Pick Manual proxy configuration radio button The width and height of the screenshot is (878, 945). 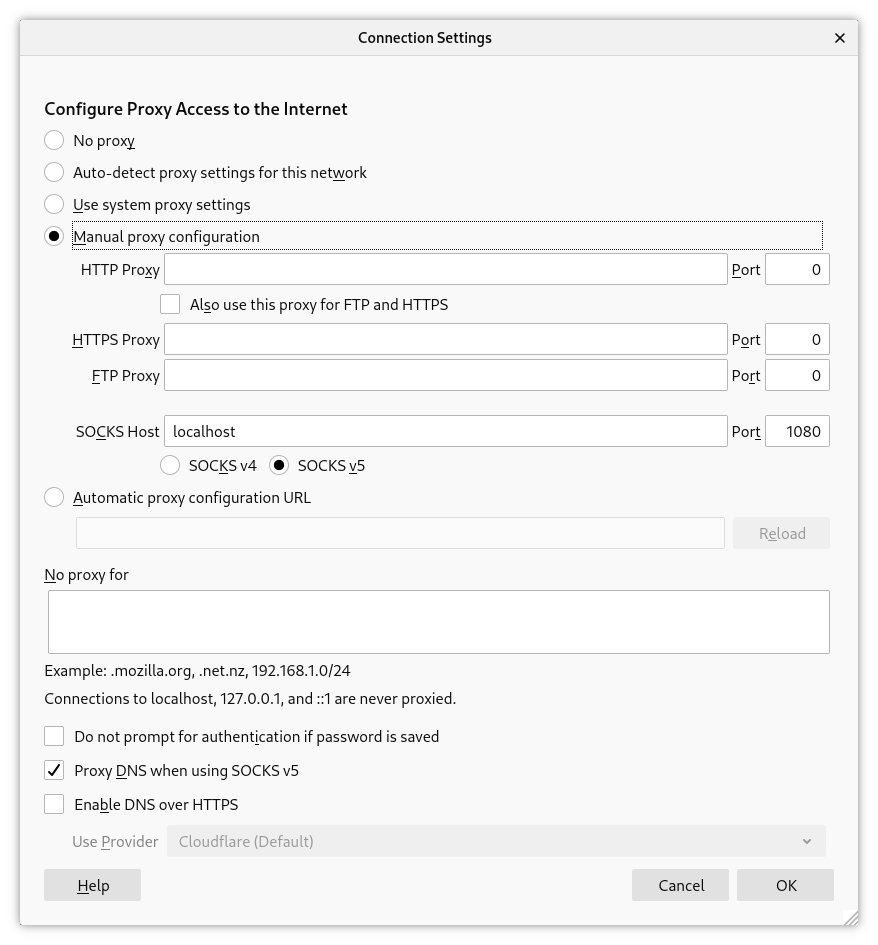point(55,237)
